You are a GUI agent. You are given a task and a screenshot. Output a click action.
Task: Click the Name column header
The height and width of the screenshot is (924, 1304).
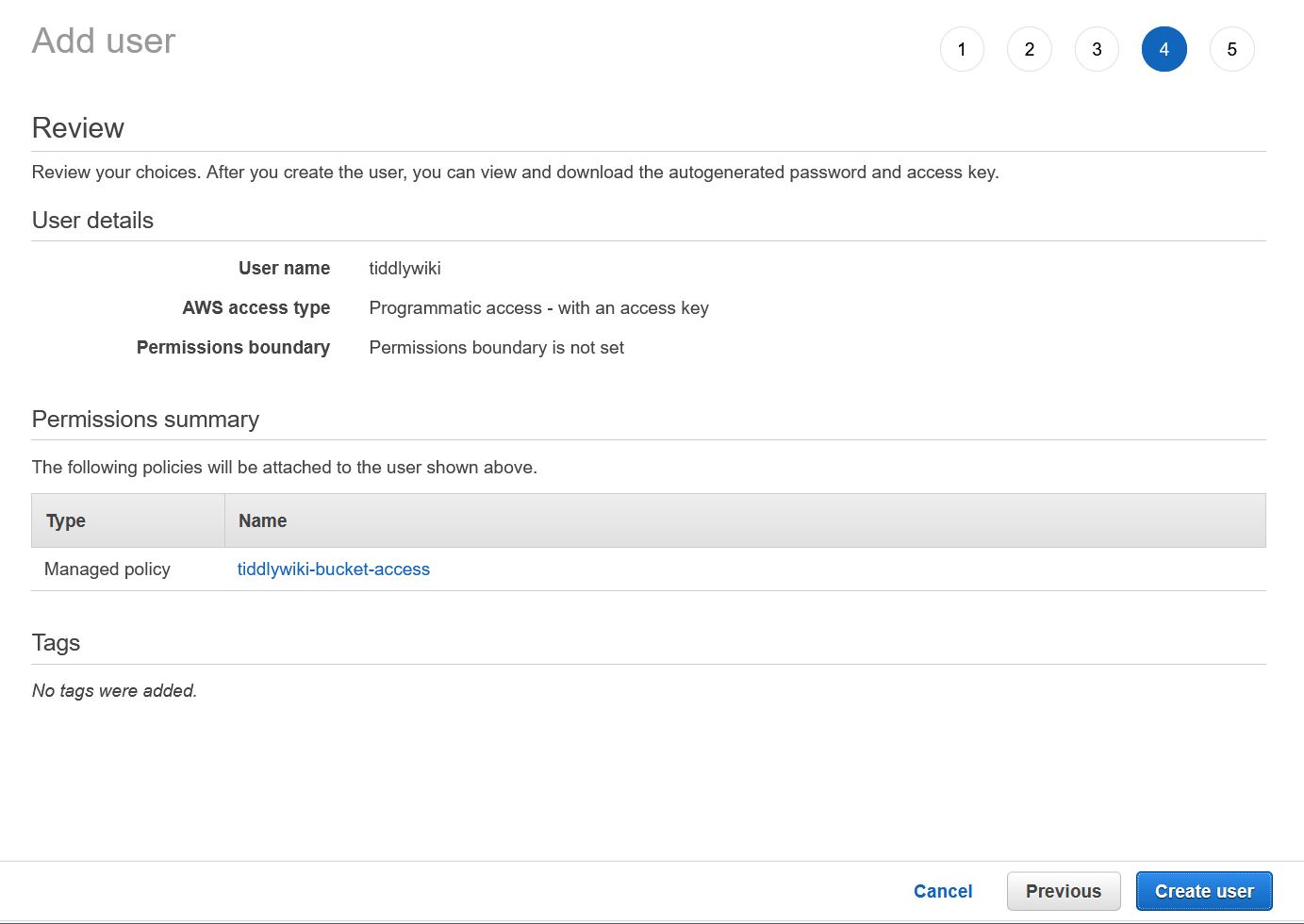click(x=745, y=520)
